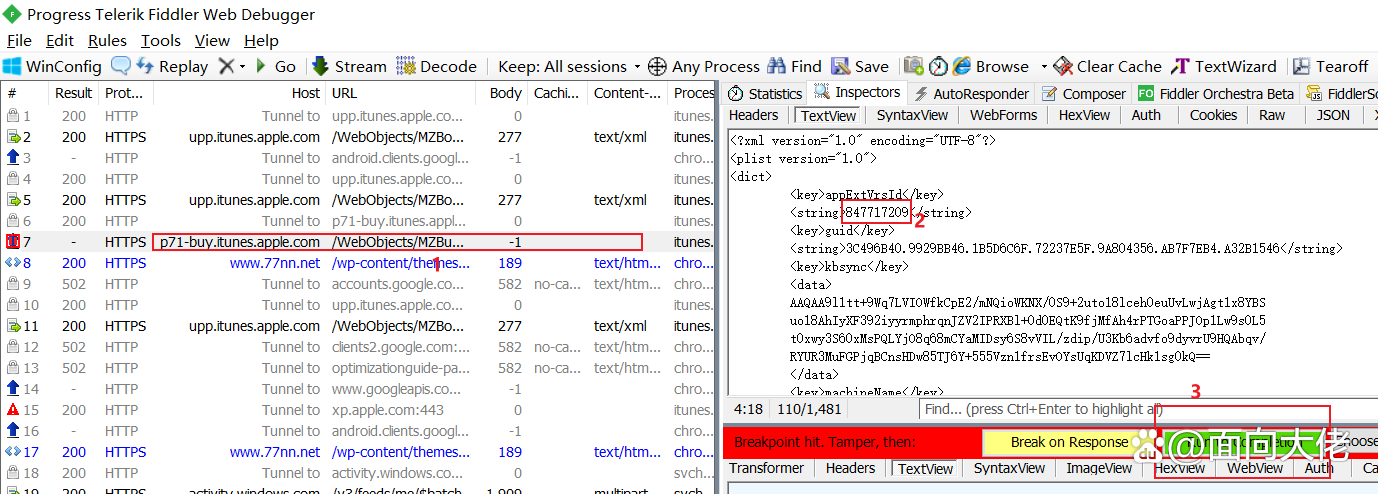Select session 7 p71-buy.itunes.apple.com
The image size is (1378, 494).
(x=240, y=242)
